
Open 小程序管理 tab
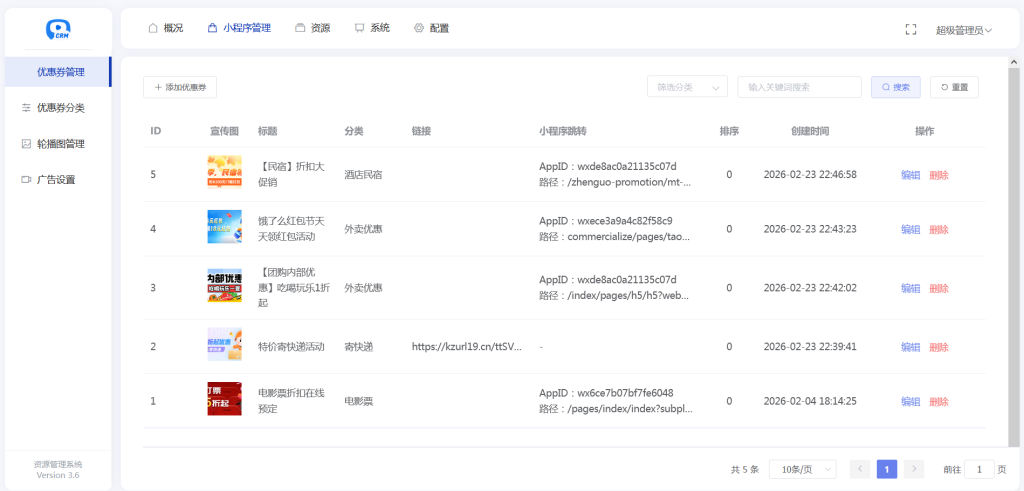[239, 28]
